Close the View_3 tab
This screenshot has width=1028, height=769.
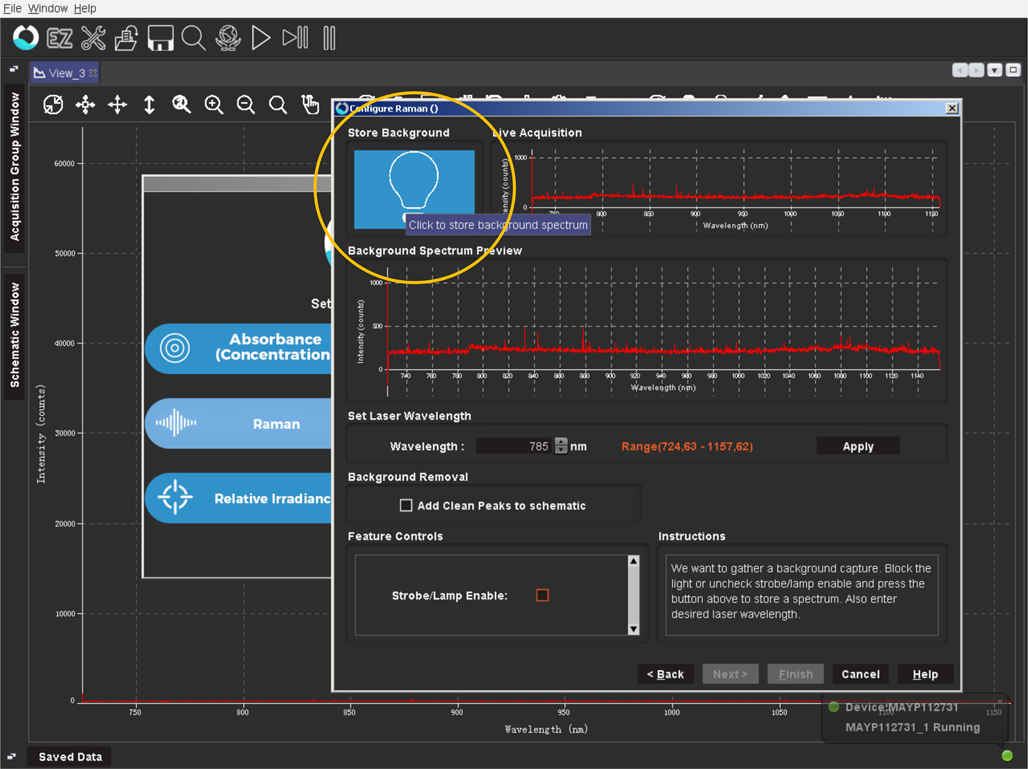pos(93,73)
